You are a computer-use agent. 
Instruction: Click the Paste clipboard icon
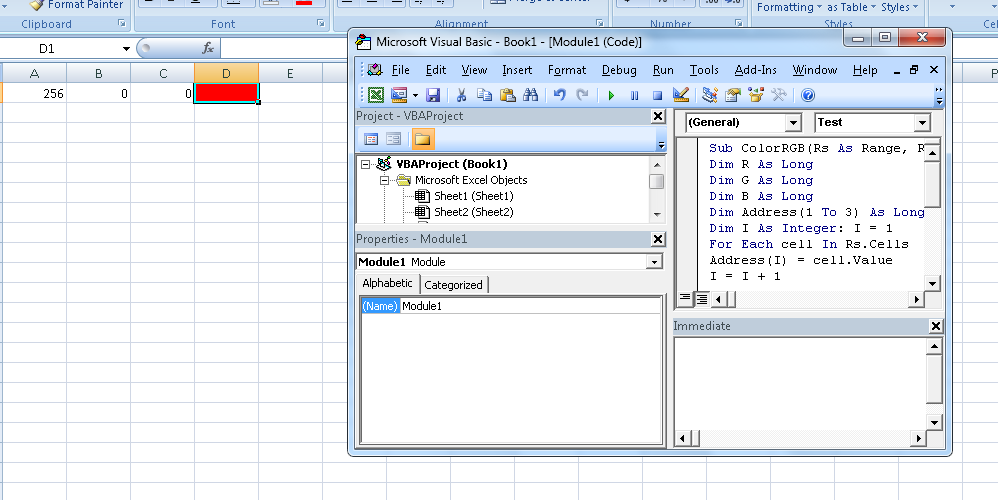507,95
